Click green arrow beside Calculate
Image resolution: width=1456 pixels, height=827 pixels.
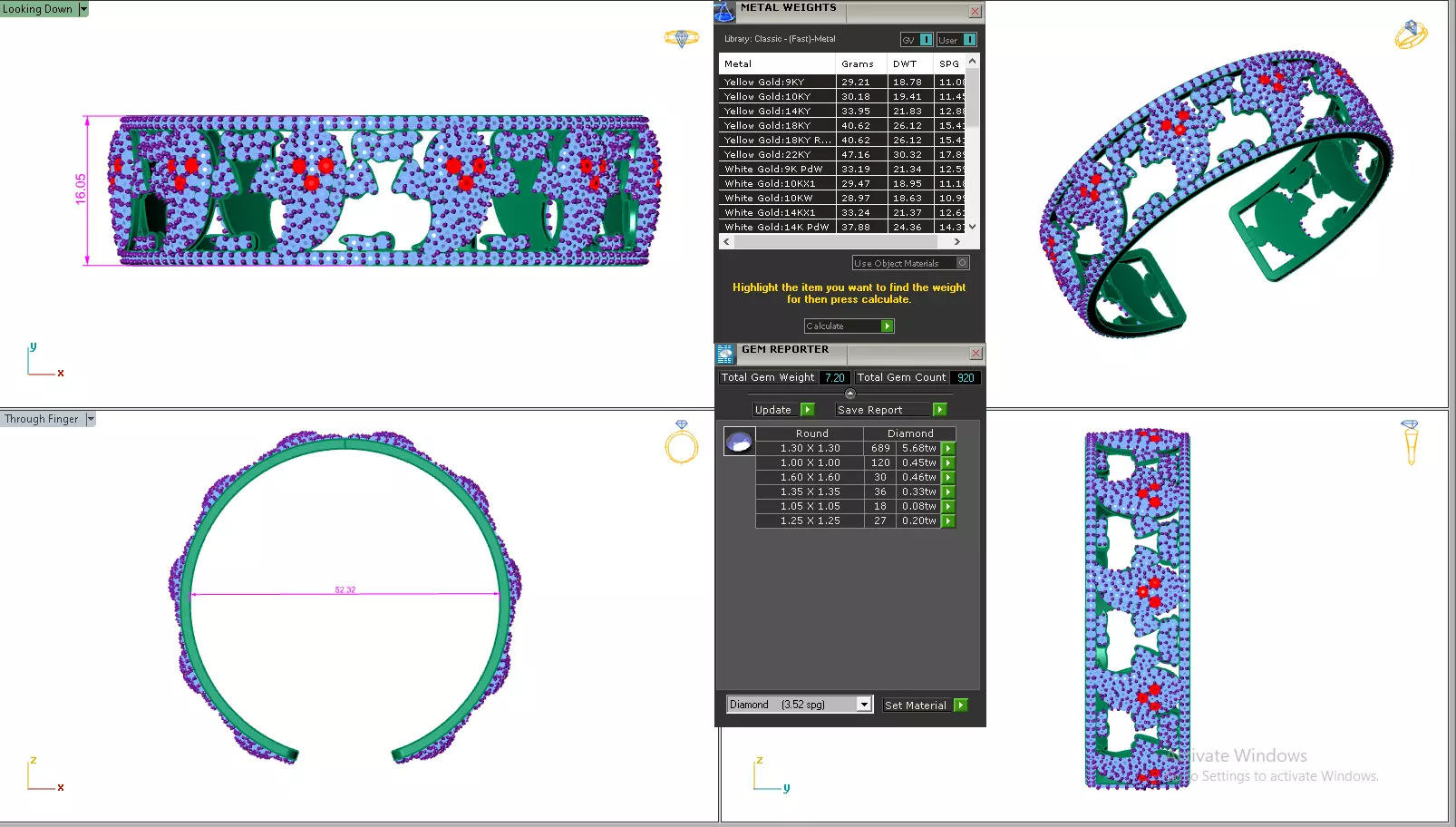[x=888, y=326]
